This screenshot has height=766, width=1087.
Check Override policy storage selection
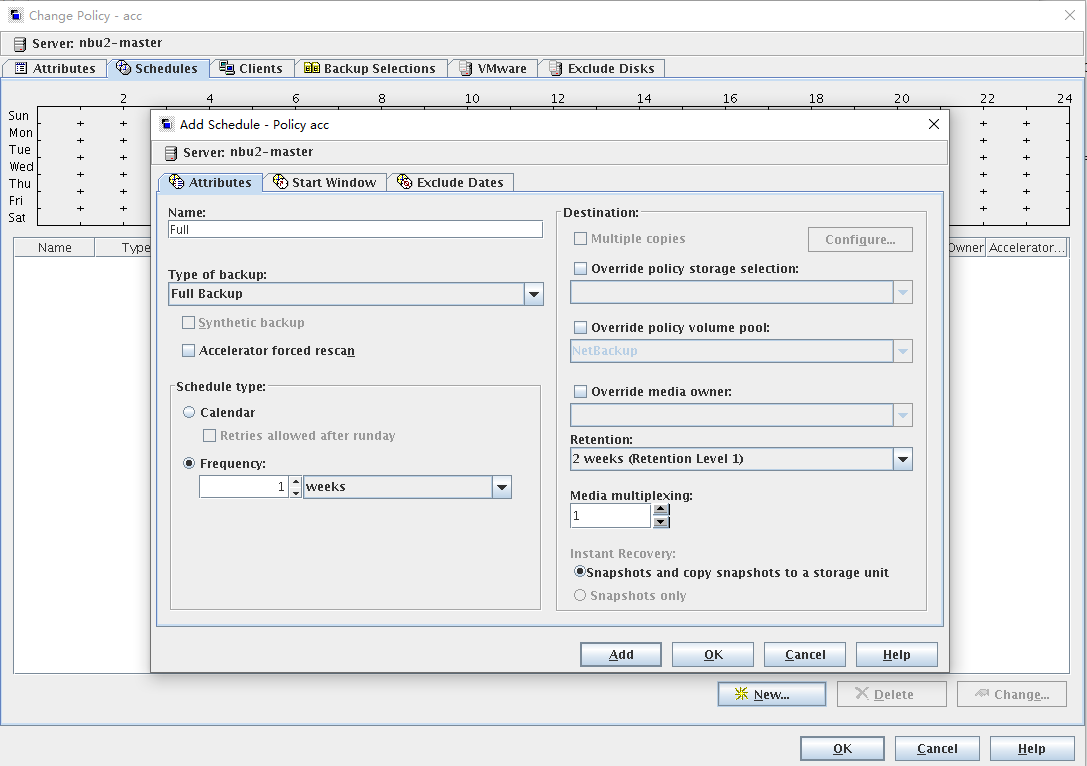coord(580,269)
